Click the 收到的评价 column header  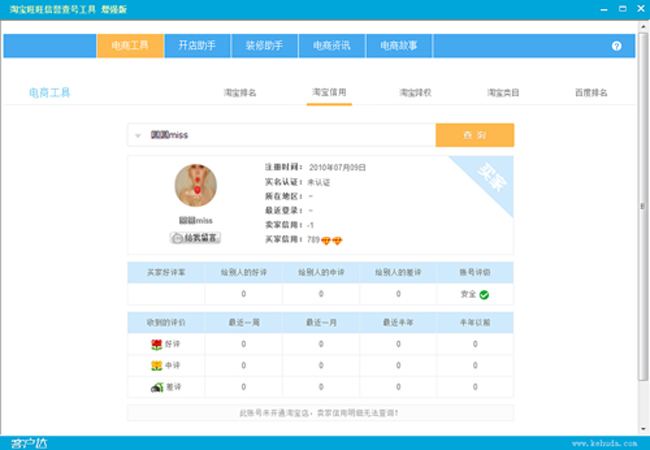(x=166, y=322)
